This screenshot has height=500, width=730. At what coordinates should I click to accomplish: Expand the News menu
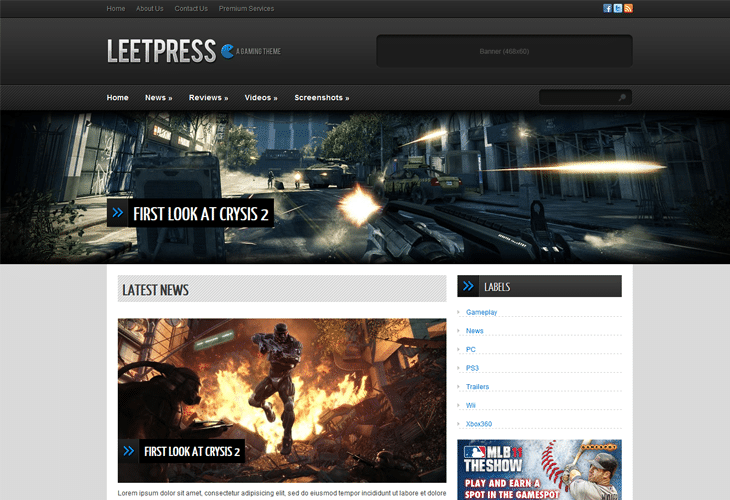click(x=158, y=98)
